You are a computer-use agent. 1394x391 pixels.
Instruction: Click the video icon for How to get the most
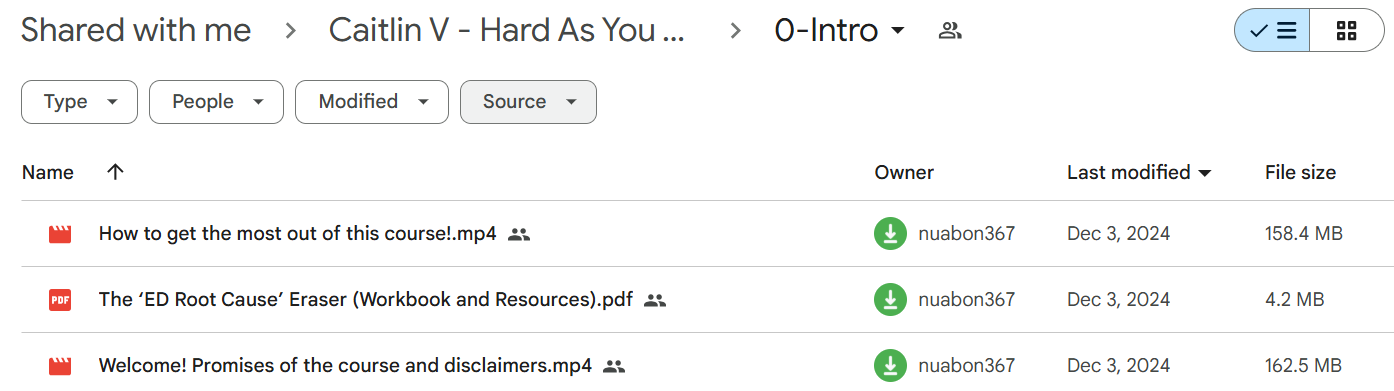pyautogui.click(x=60, y=234)
